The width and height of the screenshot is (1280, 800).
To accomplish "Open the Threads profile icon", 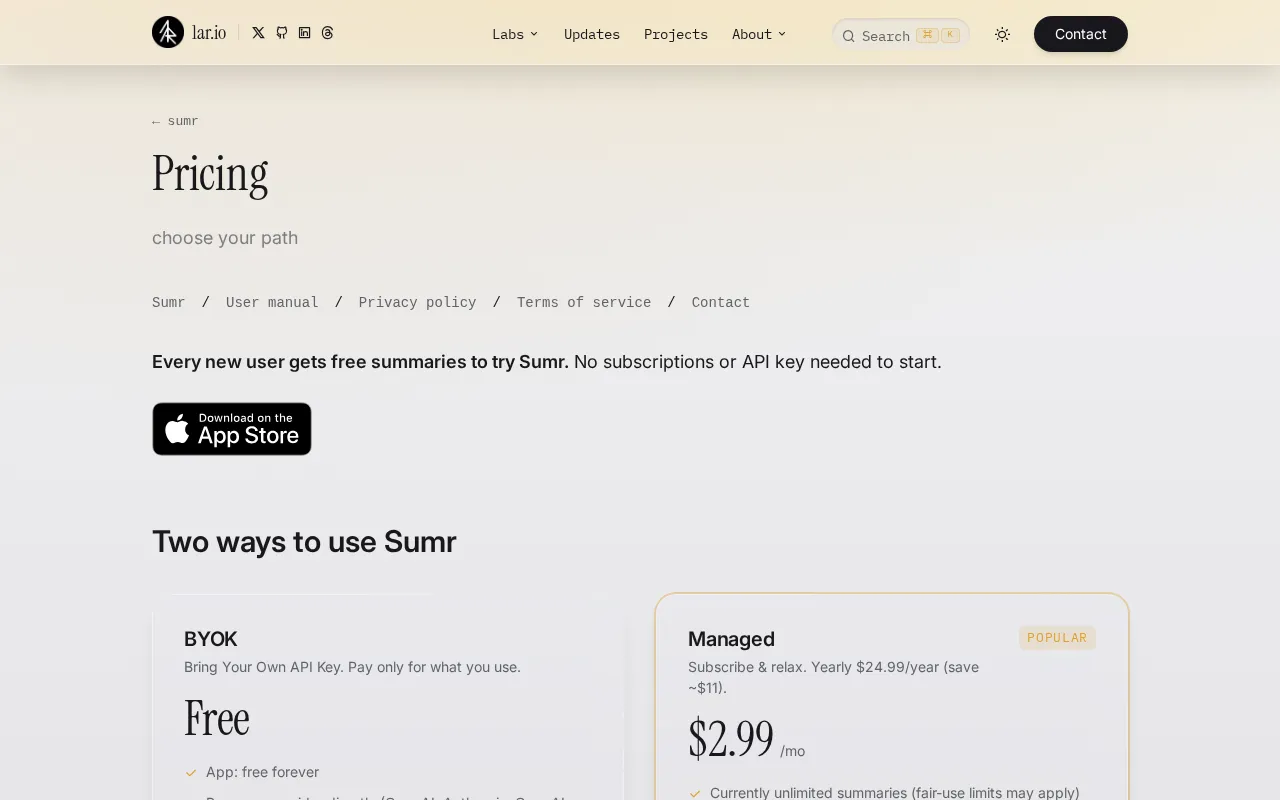I will pyautogui.click(x=327, y=33).
